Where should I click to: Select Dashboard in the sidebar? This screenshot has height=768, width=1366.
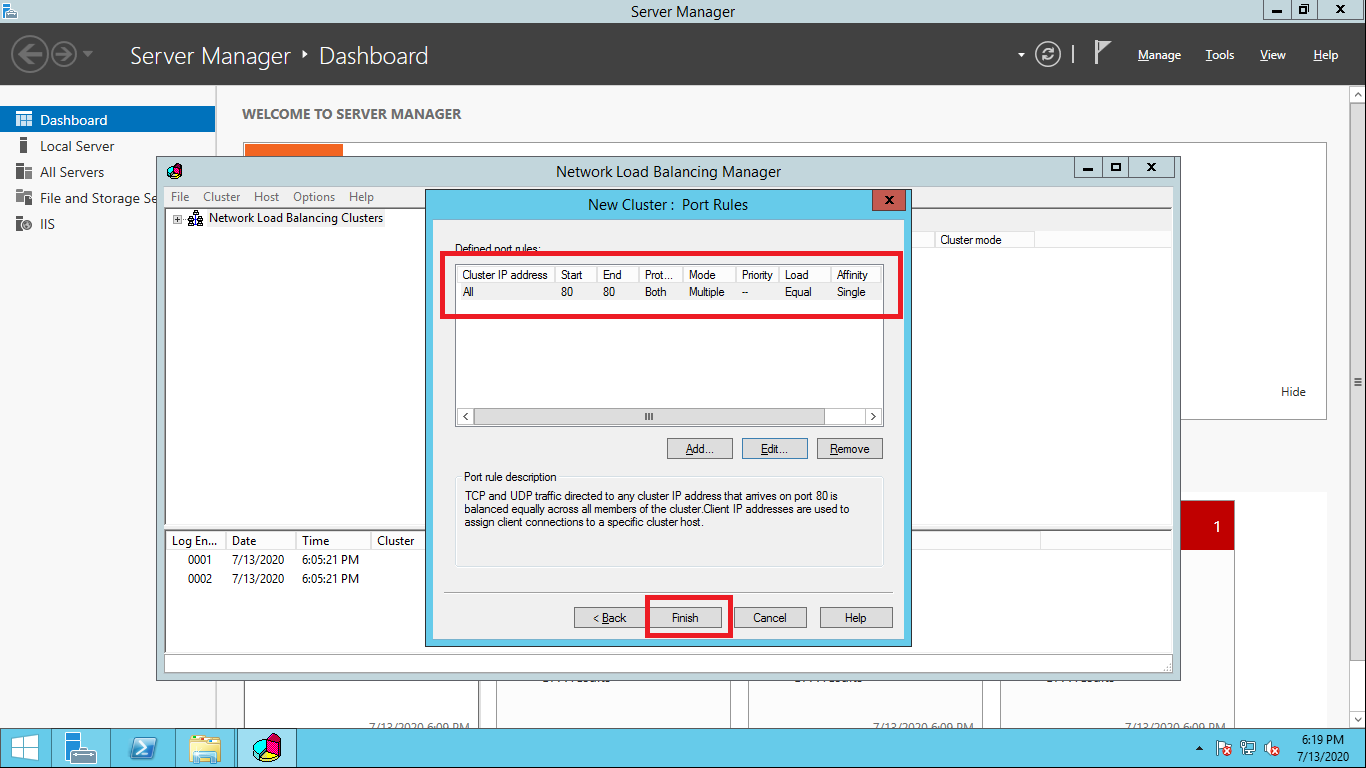107,120
